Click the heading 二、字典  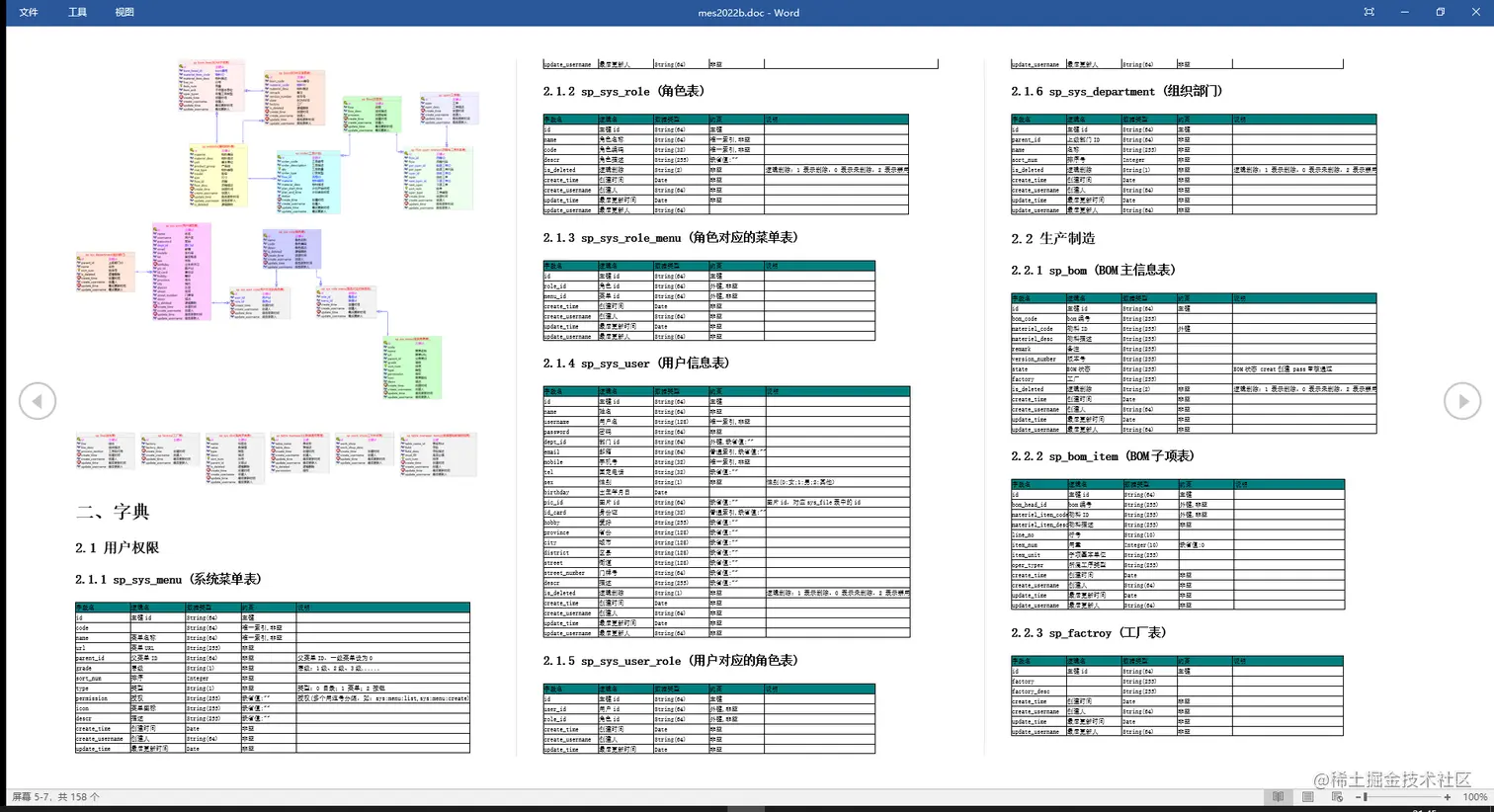[113, 512]
